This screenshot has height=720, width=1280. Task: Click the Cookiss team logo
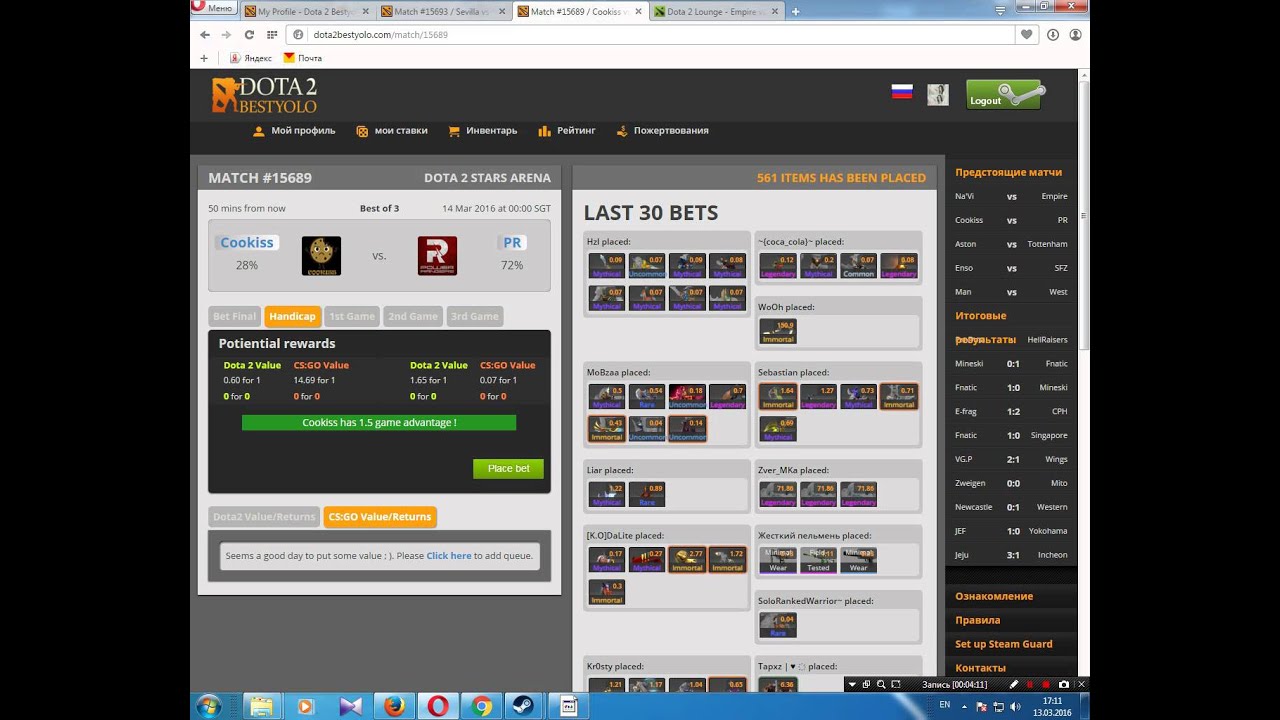click(321, 256)
